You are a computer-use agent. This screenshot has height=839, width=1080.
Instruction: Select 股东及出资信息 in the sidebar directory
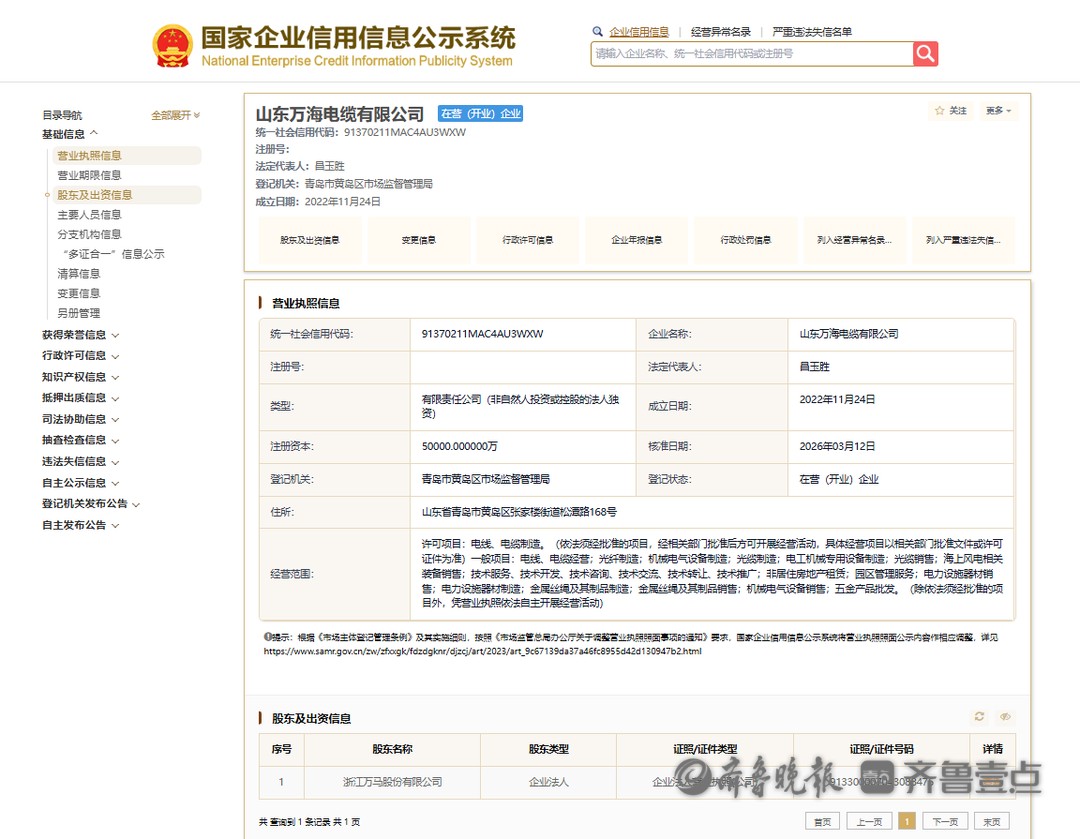point(127,195)
